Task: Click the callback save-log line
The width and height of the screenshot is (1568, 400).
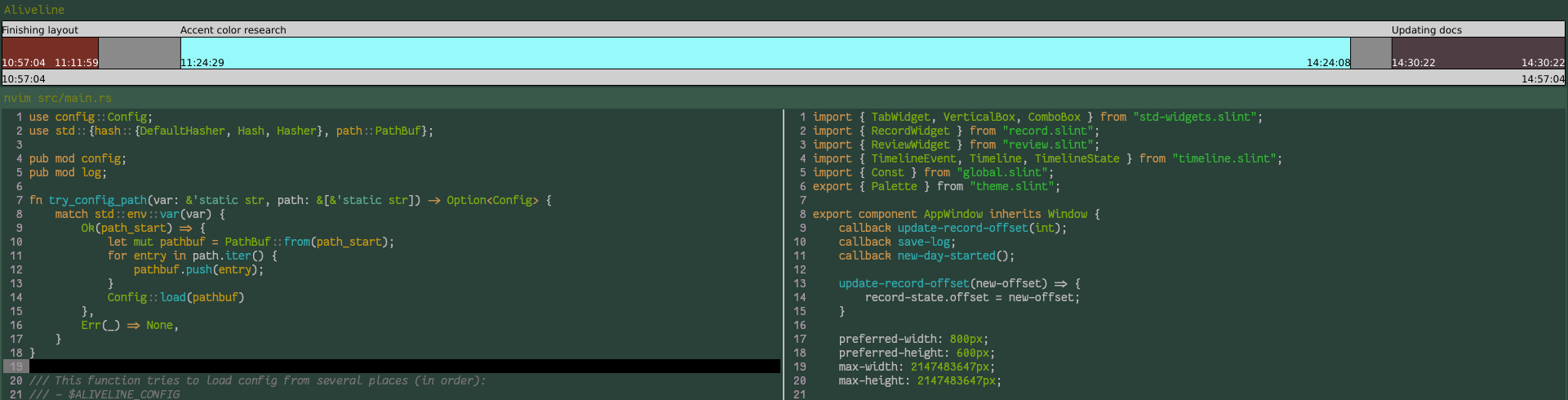Action: click(896, 242)
